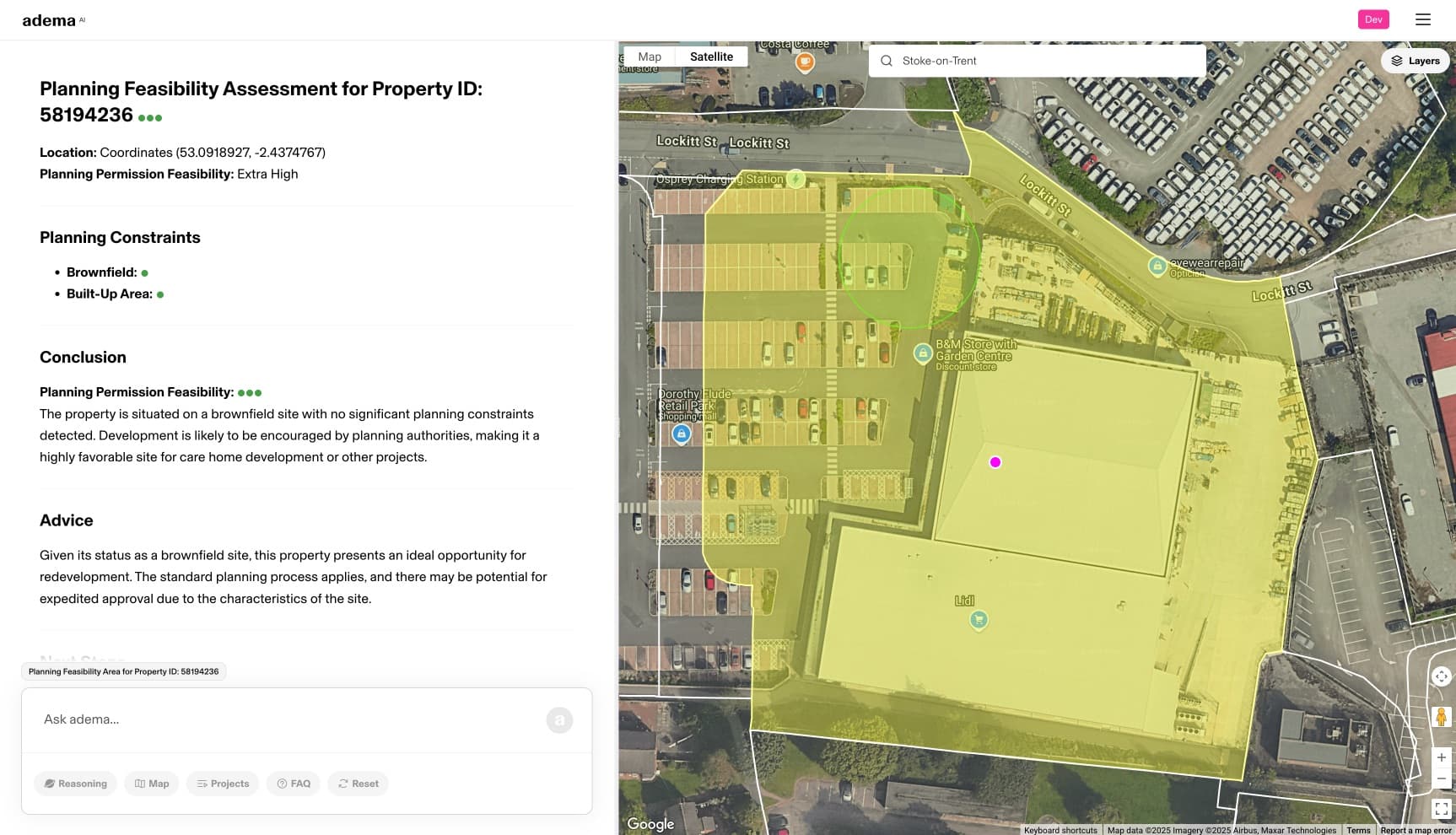
Task: Click the green circular highlight on map
Action: click(x=909, y=257)
